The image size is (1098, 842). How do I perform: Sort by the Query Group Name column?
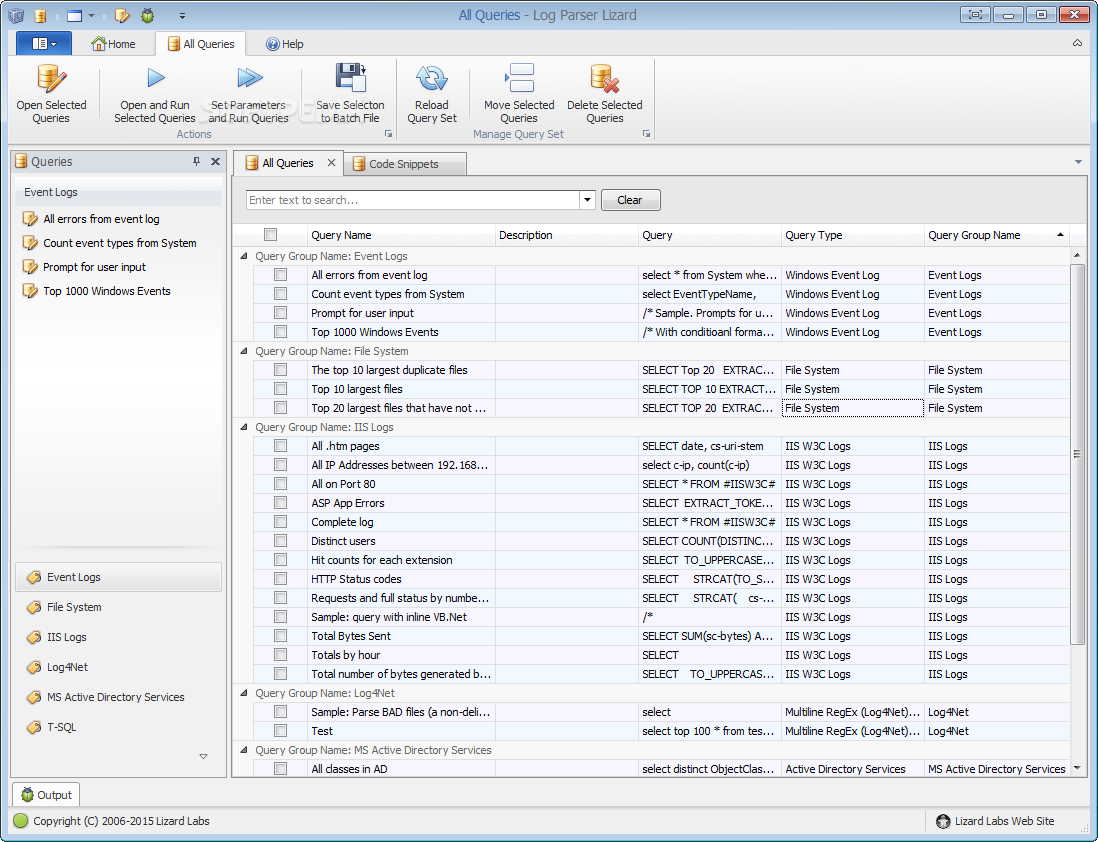[997, 235]
